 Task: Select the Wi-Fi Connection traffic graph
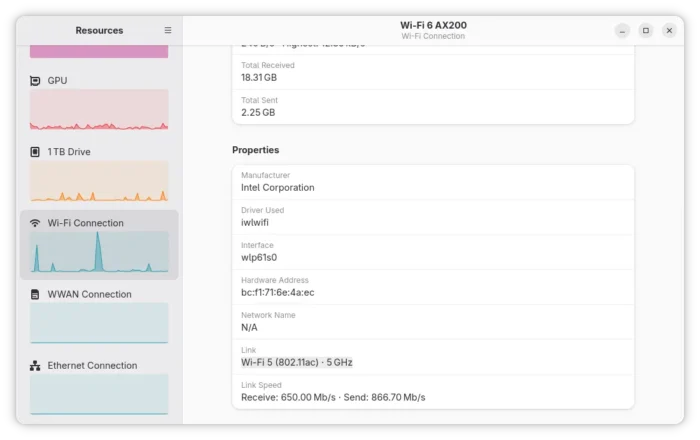click(x=99, y=252)
